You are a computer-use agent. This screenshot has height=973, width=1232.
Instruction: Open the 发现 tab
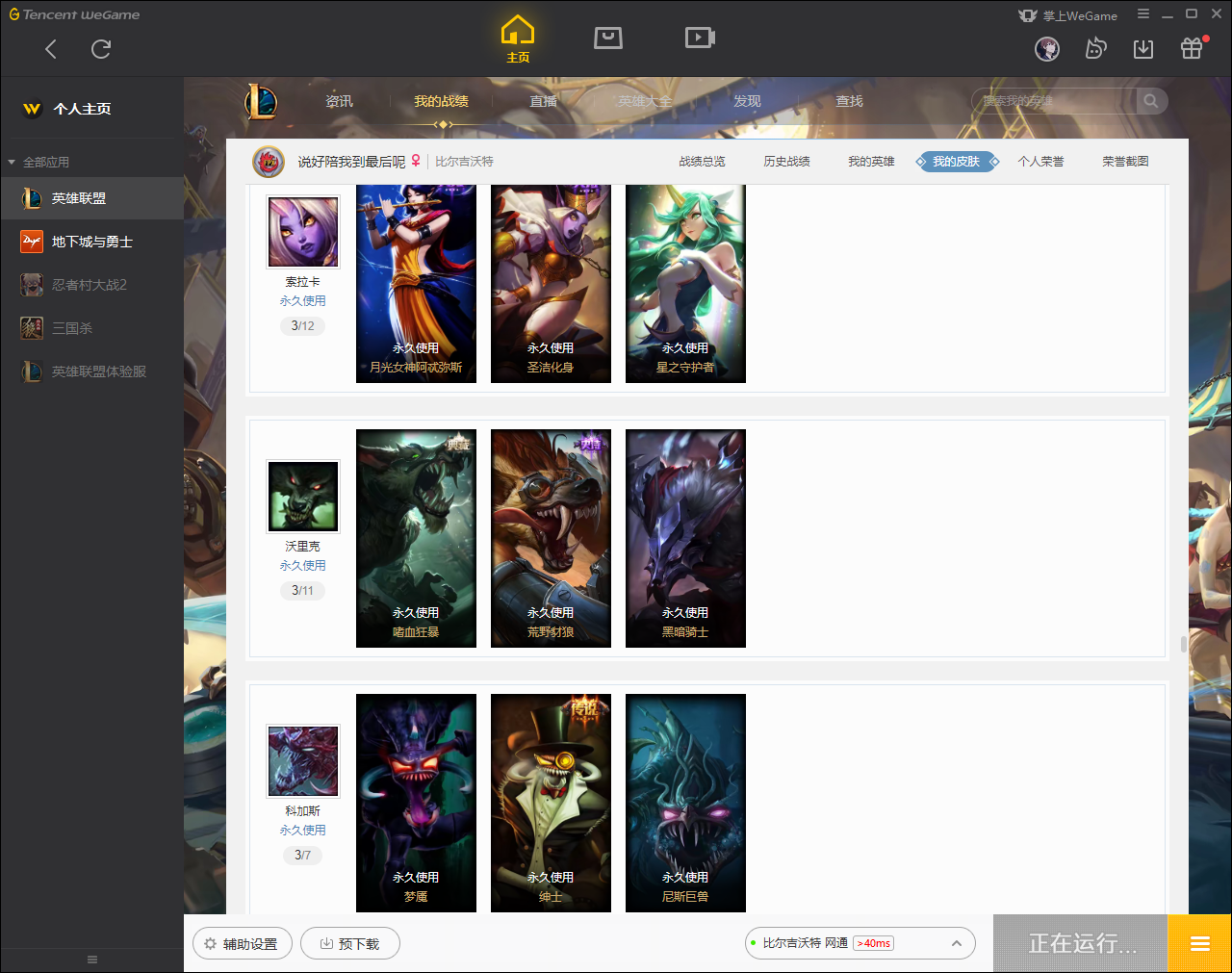pyautogui.click(x=747, y=101)
